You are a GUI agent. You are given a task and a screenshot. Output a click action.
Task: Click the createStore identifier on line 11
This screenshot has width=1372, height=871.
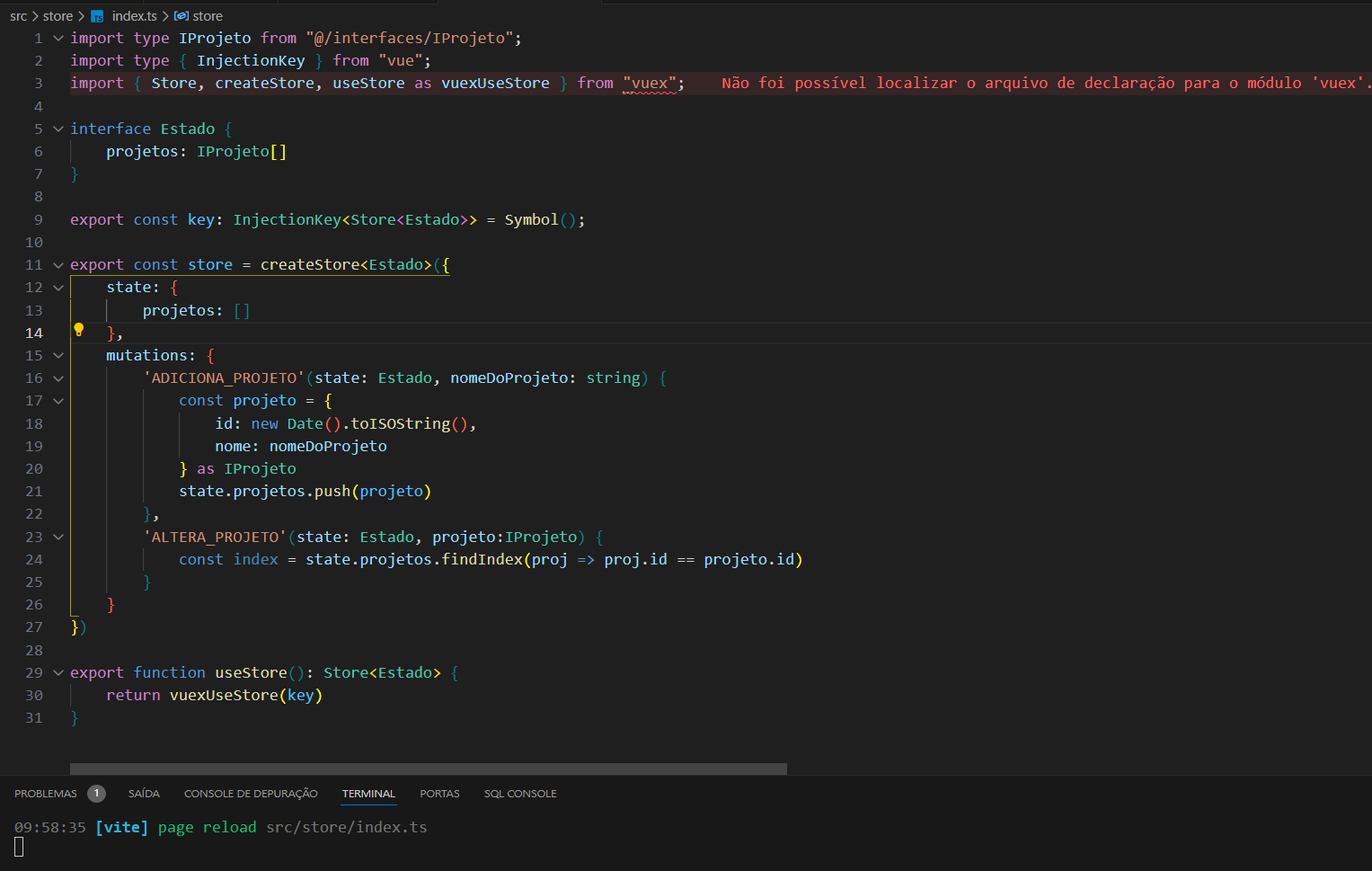tap(310, 265)
